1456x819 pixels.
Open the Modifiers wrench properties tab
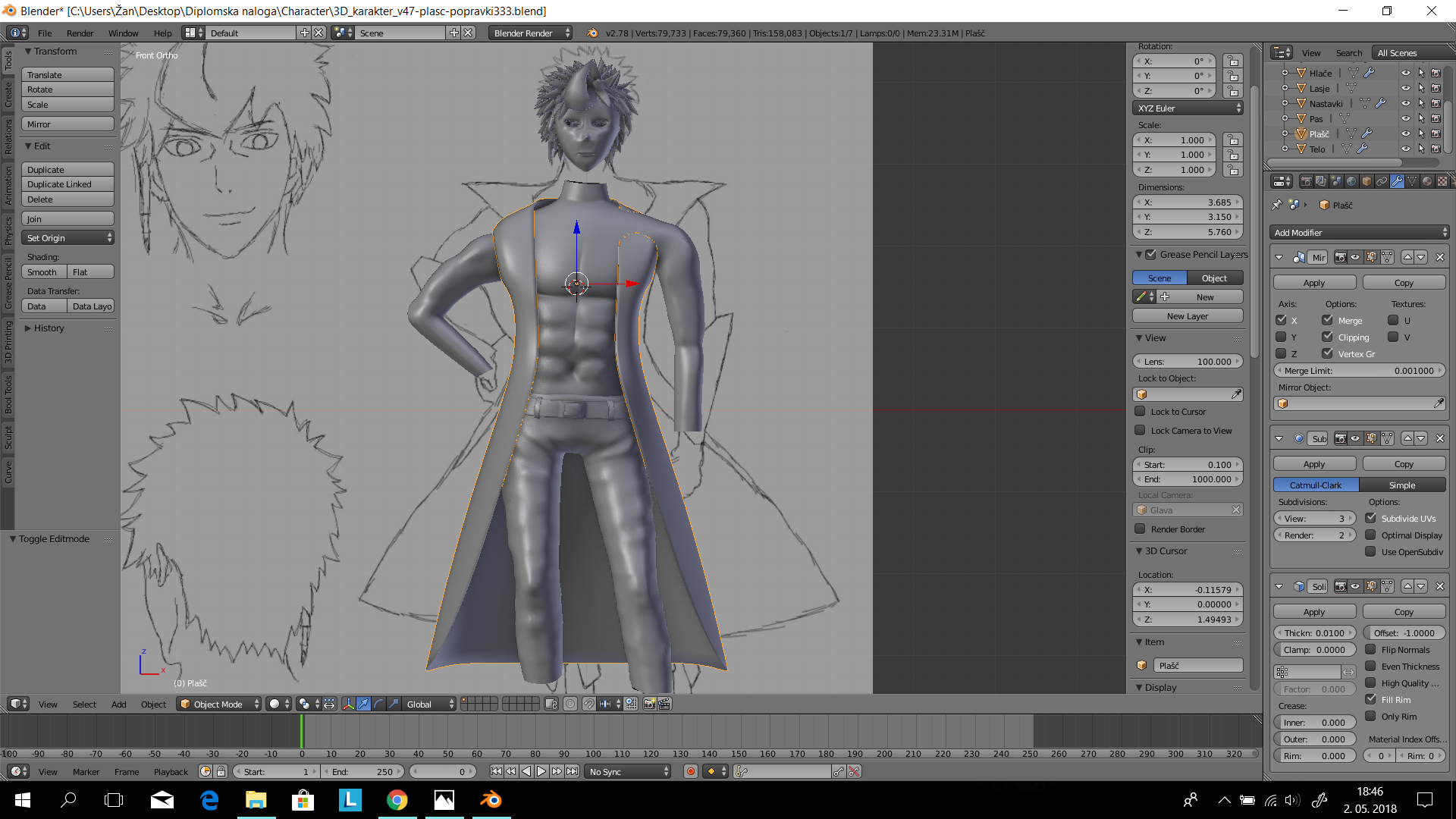[1397, 182]
